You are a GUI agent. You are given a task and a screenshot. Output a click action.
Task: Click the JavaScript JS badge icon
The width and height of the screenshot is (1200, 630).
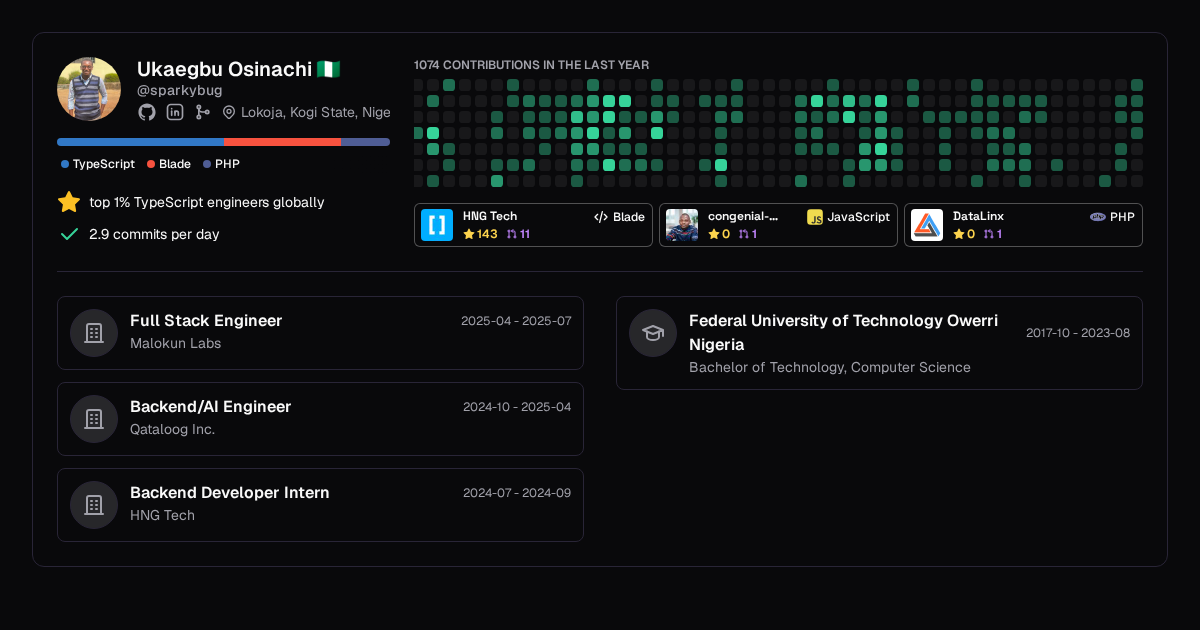coord(815,217)
